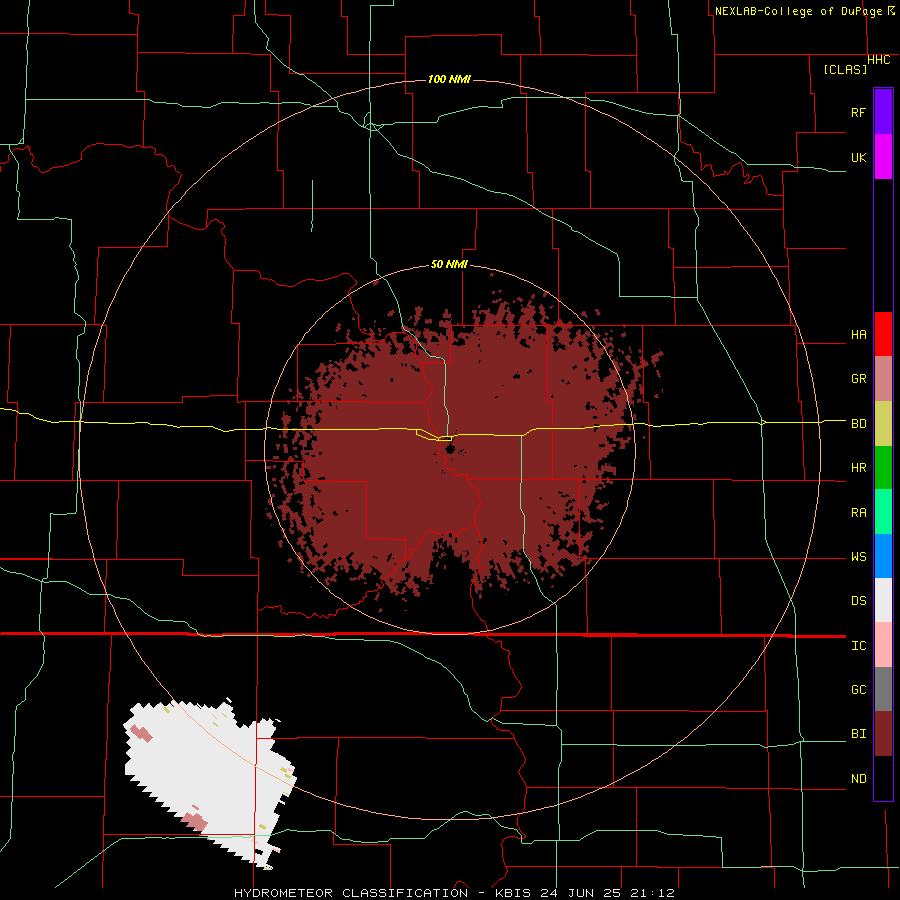Click the GC gray legend swatch
This screenshot has width=900, height=900.
click(883, 689)
